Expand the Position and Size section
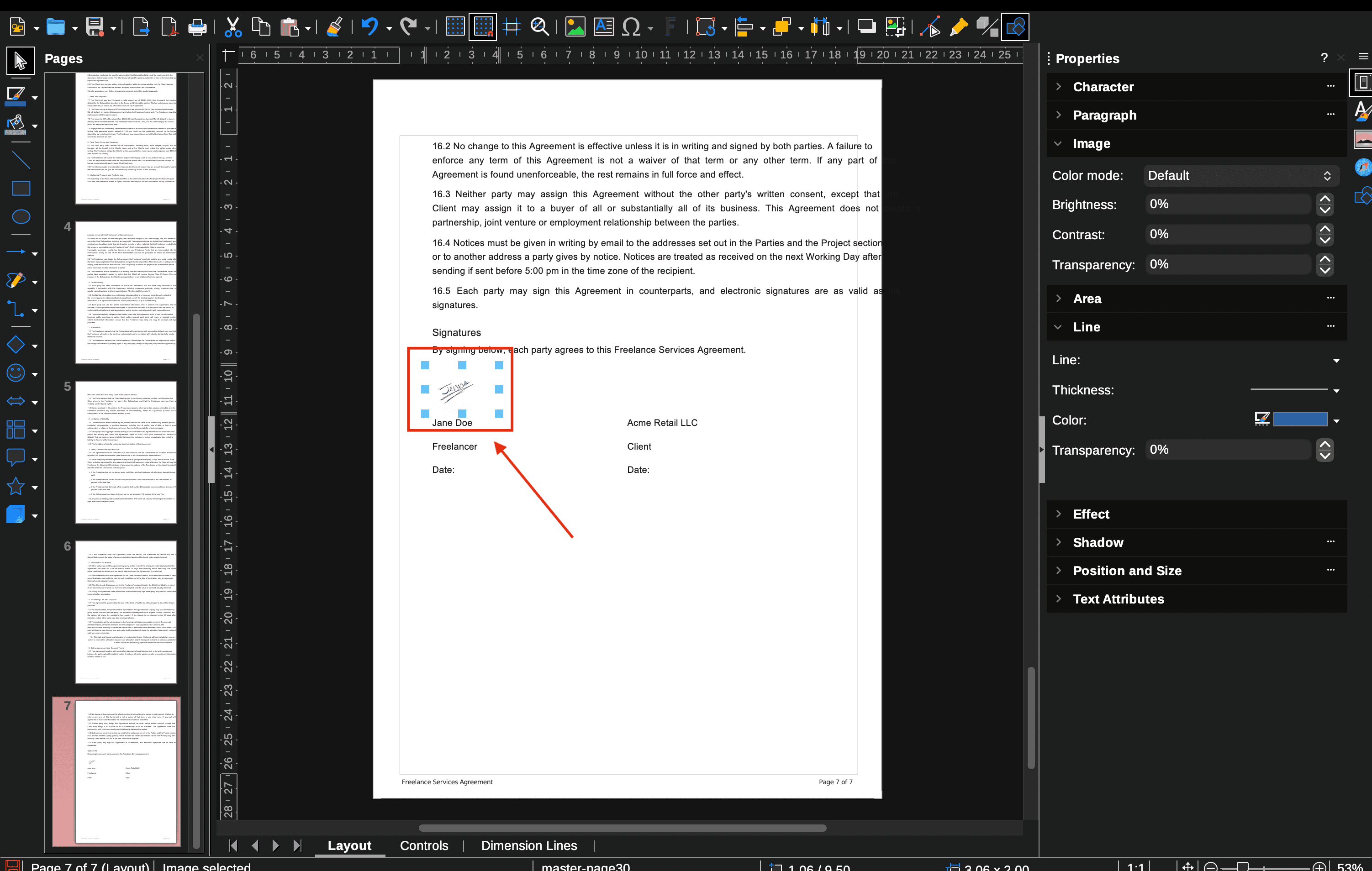Image resolution: width=1372 pixels, height=871 pixels. 1059,570
